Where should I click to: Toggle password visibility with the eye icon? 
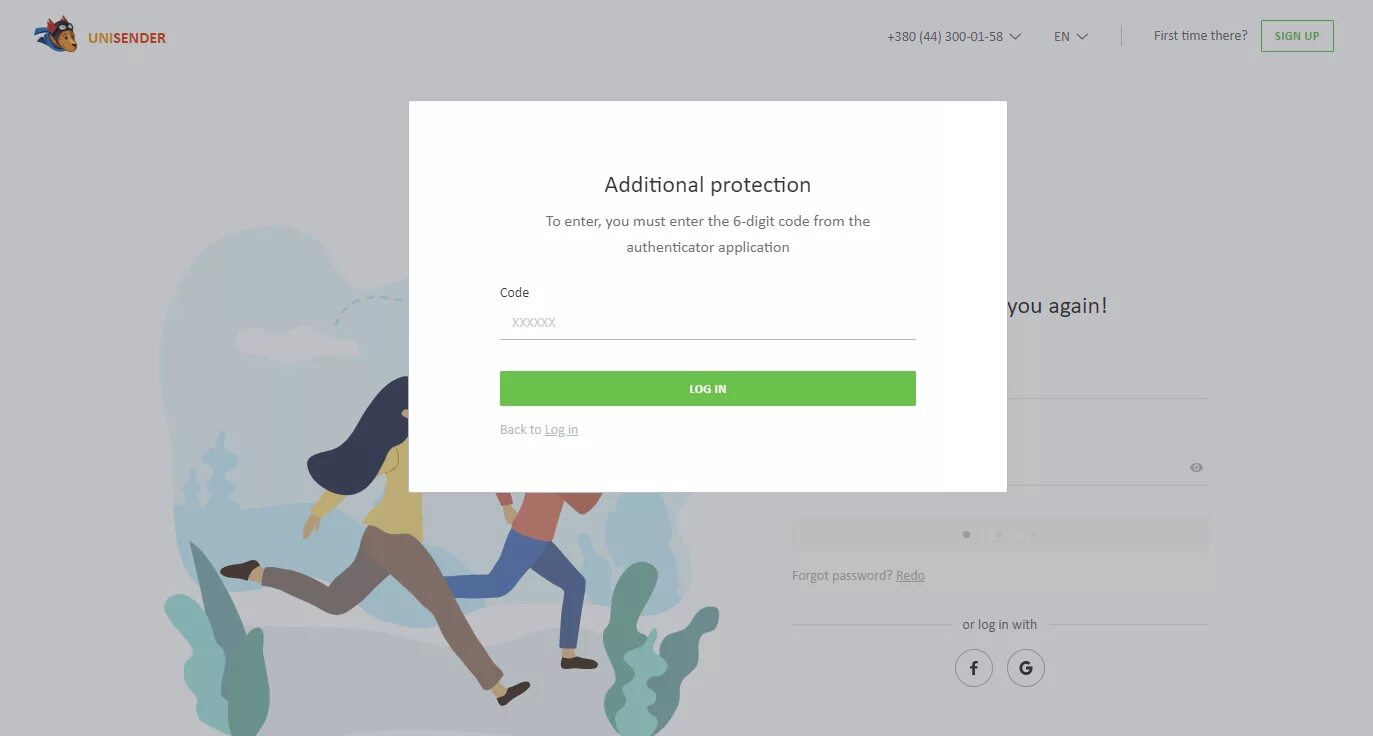[1196, 467]
